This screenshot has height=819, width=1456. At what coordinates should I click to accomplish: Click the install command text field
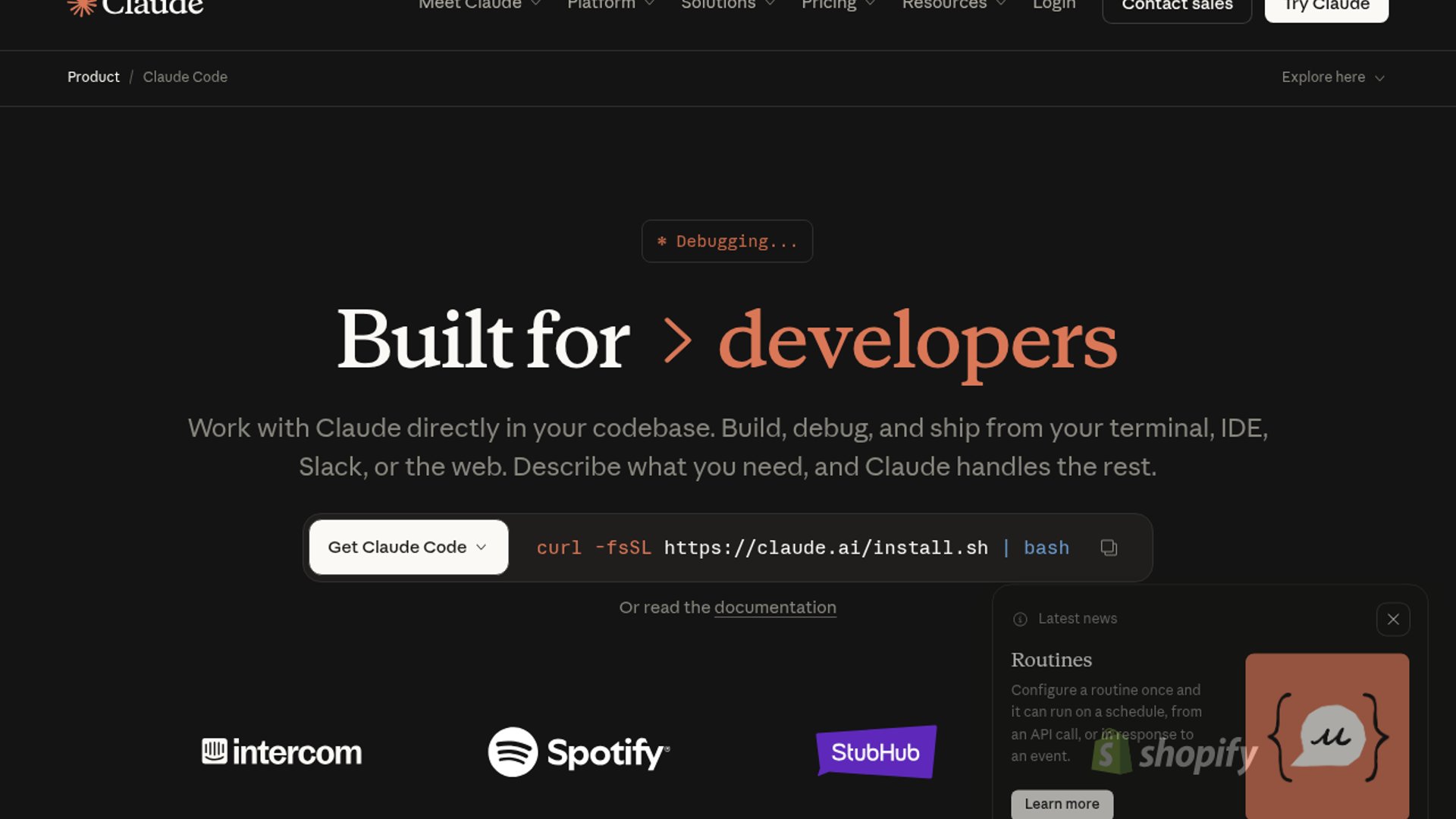click(x=802, y=548)
